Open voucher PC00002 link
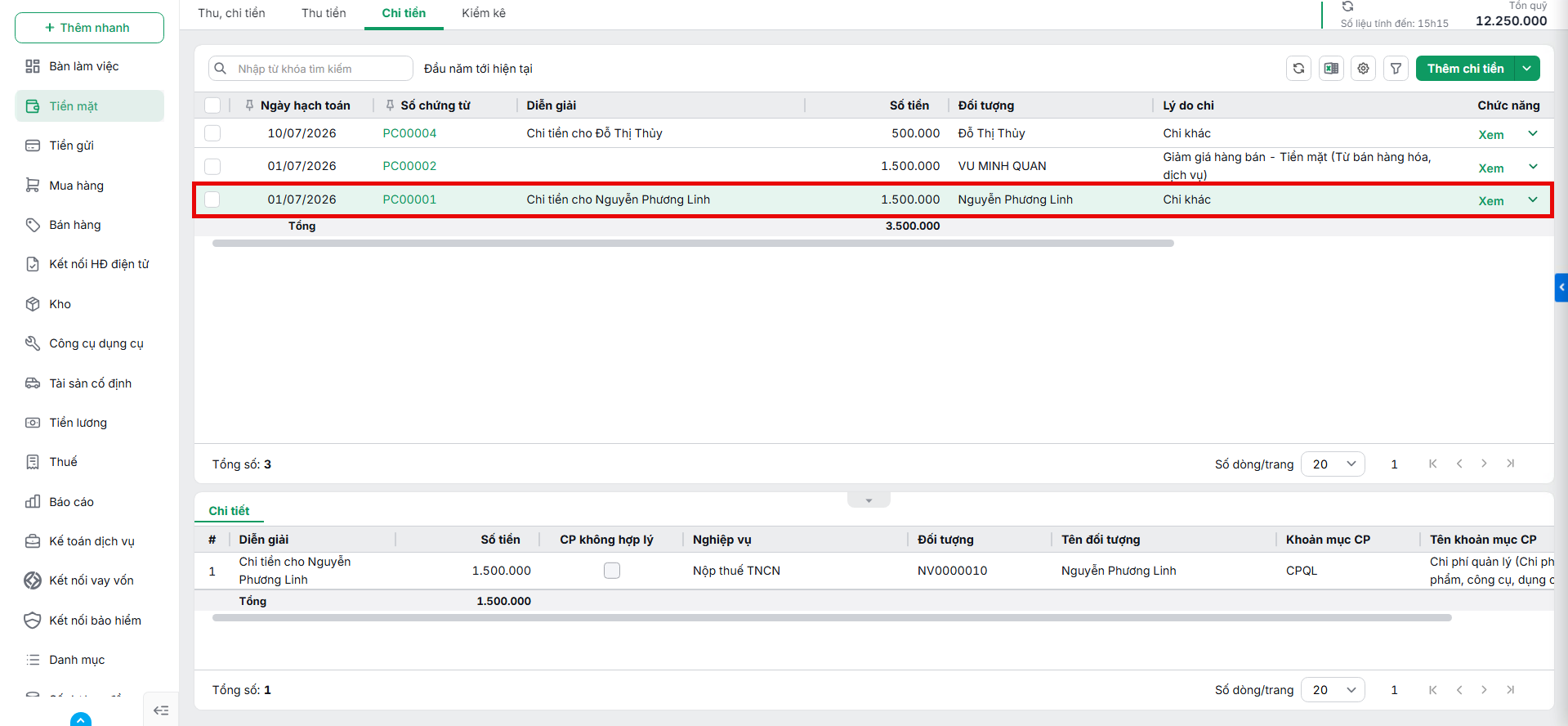Image resolution: width=1568 pixels, height=726 pixels. (x=409, y=166)
